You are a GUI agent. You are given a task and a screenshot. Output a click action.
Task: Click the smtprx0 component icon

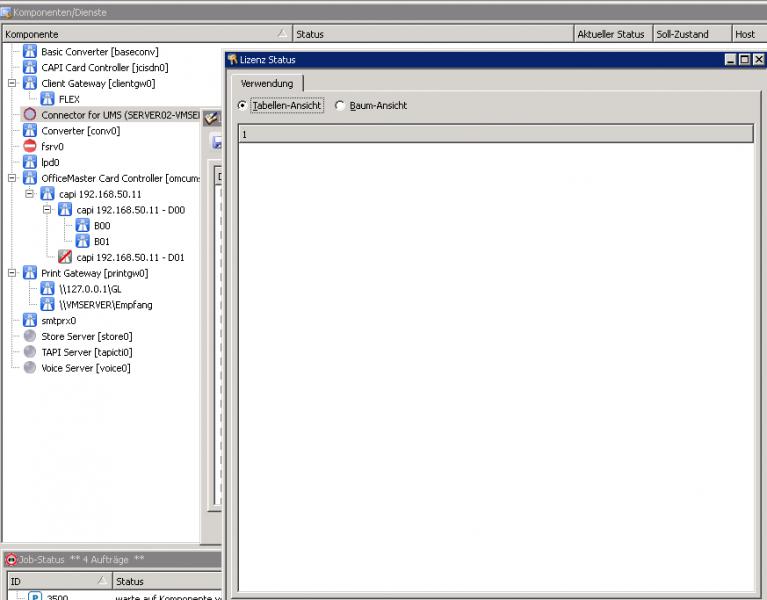(30, 321)
